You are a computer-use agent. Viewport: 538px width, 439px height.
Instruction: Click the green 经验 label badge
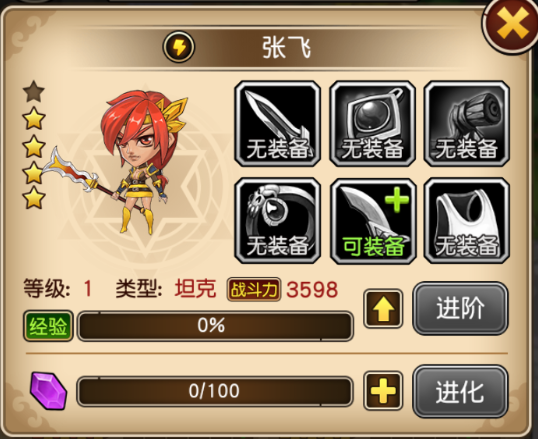tap(48, 326)
